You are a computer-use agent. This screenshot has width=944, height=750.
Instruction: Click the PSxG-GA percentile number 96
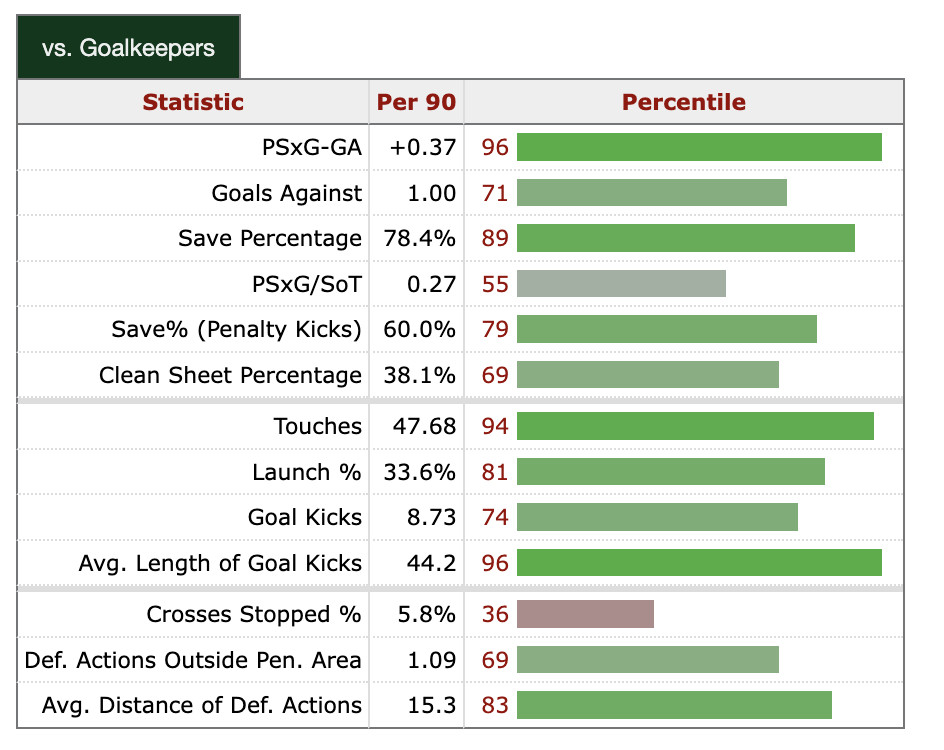(495, 148)
